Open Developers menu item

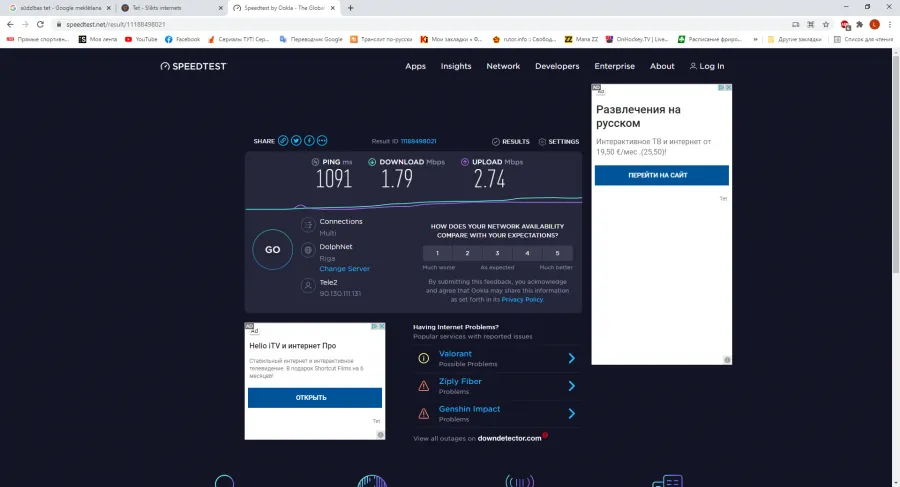click(557, 66)
